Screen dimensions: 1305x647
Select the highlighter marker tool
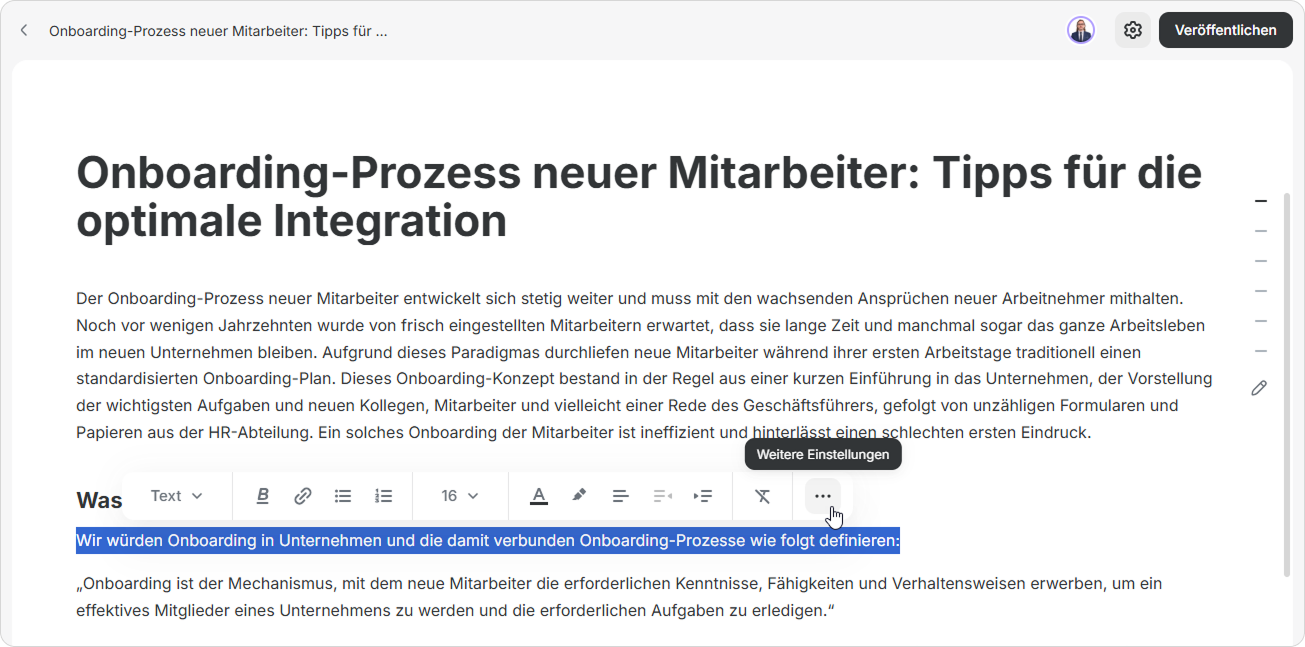579,496
